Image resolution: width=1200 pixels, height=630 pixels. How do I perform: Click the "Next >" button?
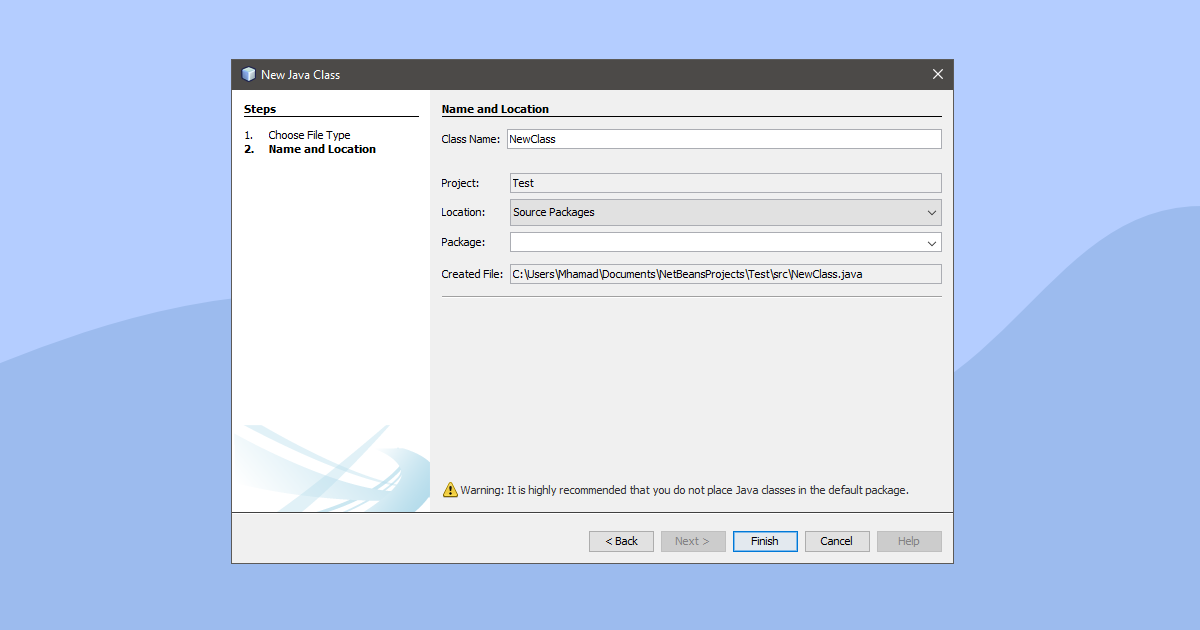(x=693, y=541)
